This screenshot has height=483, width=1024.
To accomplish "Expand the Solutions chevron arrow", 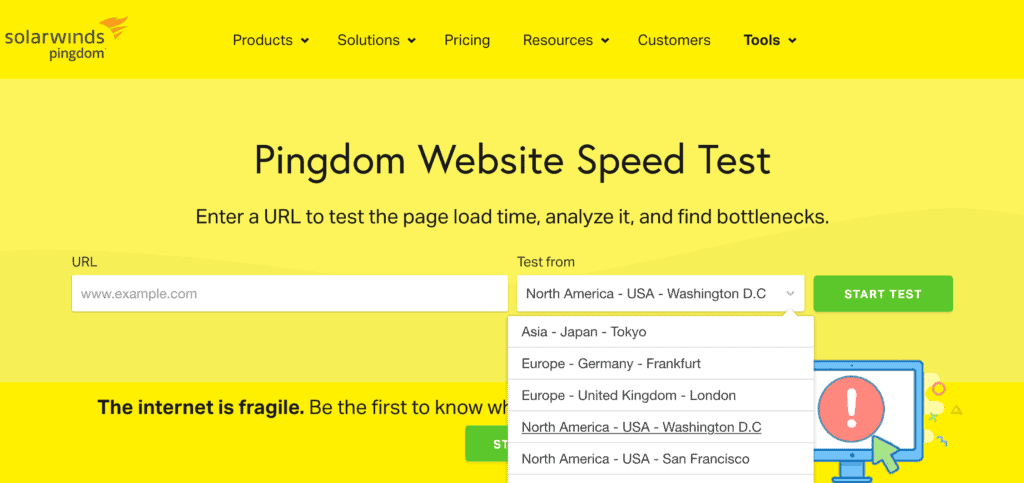I will pyautogui.click(x=411, y=41).
